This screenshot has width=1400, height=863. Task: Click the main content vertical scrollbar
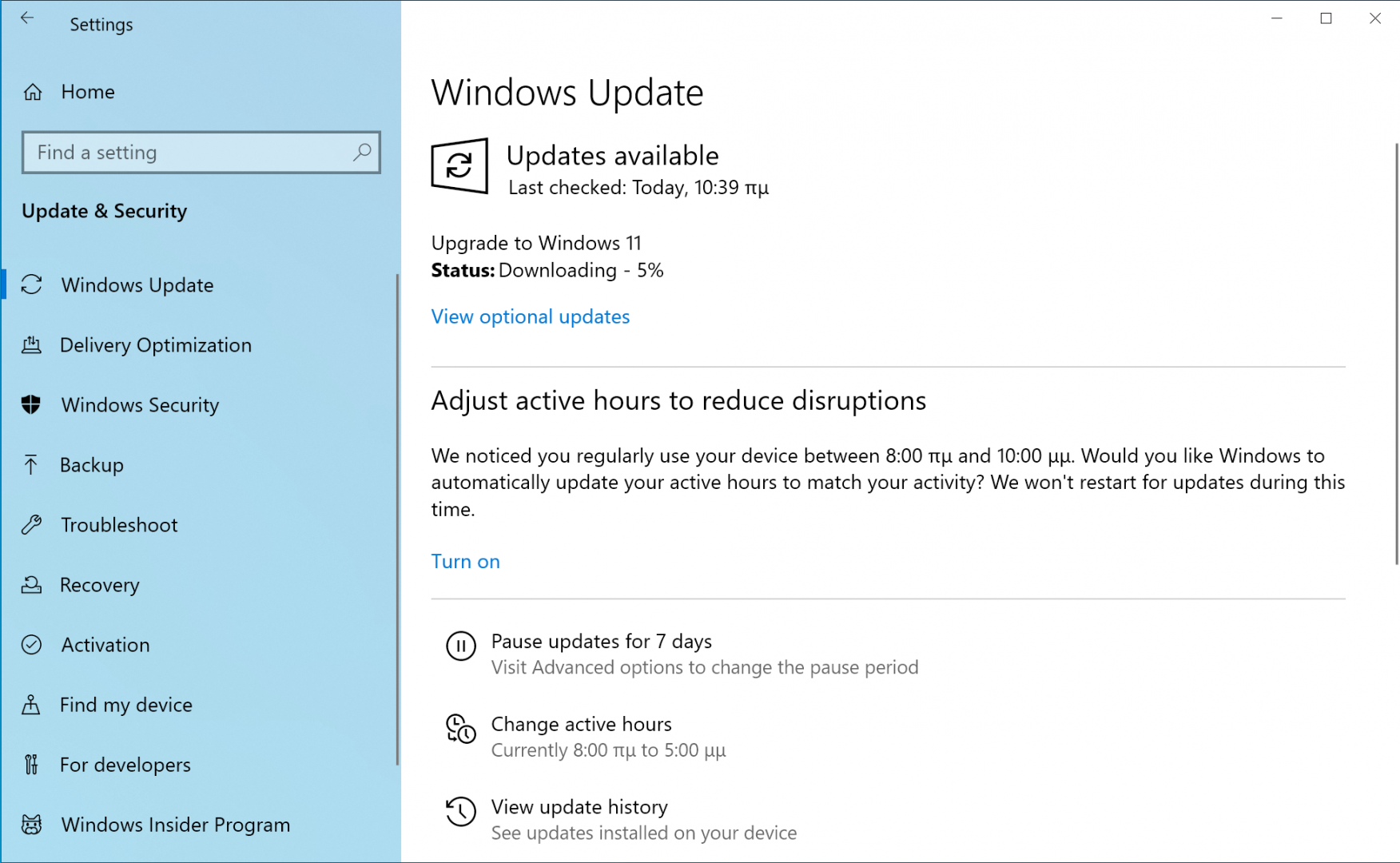1396,354
